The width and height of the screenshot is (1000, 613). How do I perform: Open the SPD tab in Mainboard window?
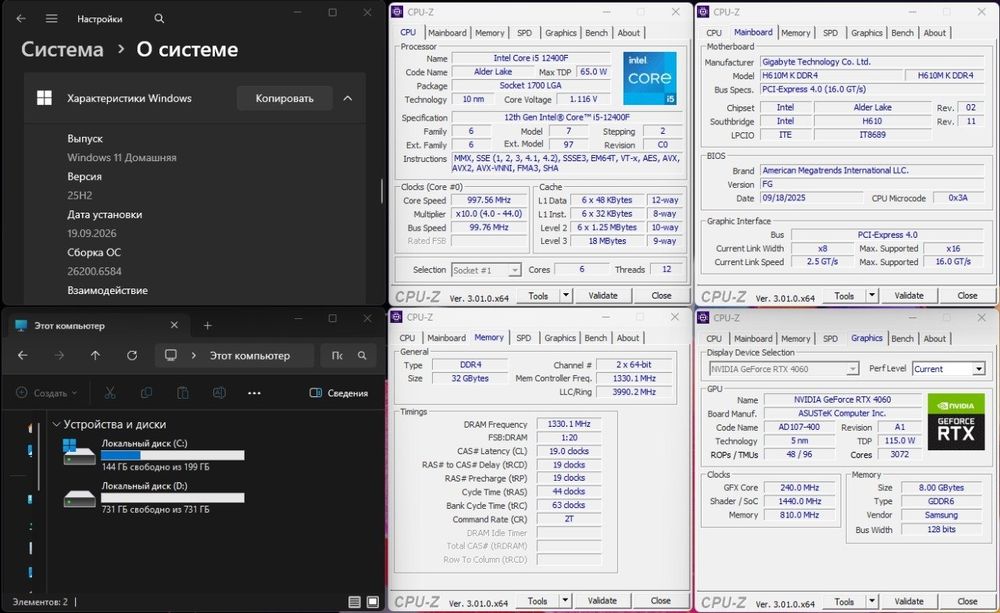point(830,33)
